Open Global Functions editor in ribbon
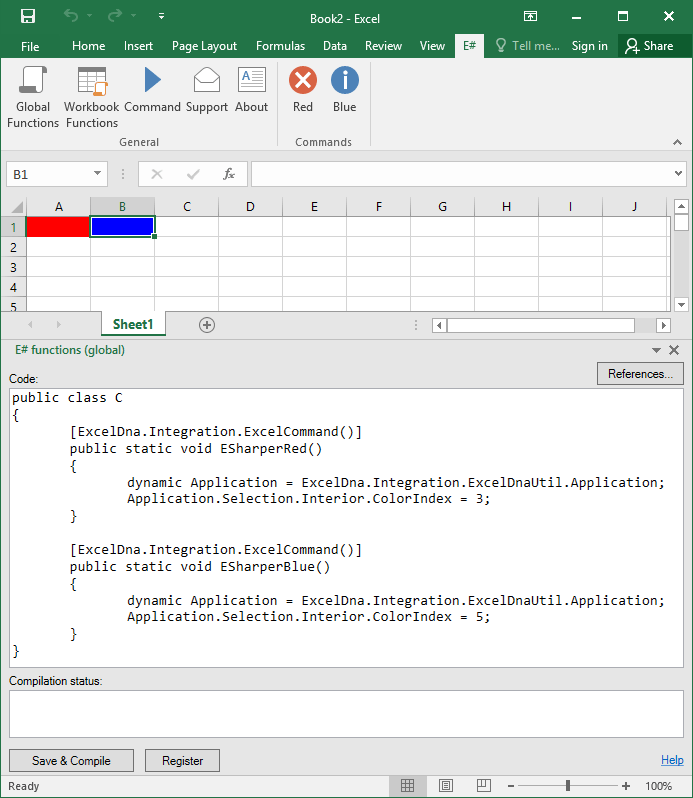Image resolution: width=693 pixels, height=798 pixels. [33, 96]
